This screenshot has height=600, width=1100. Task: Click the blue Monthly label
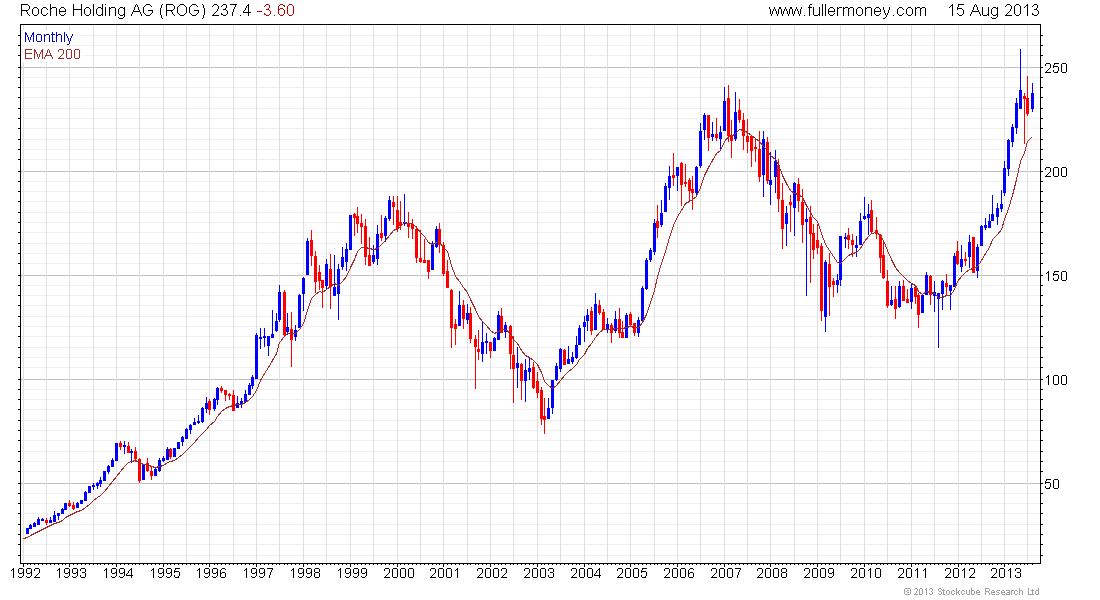click(x=48, y=37)
